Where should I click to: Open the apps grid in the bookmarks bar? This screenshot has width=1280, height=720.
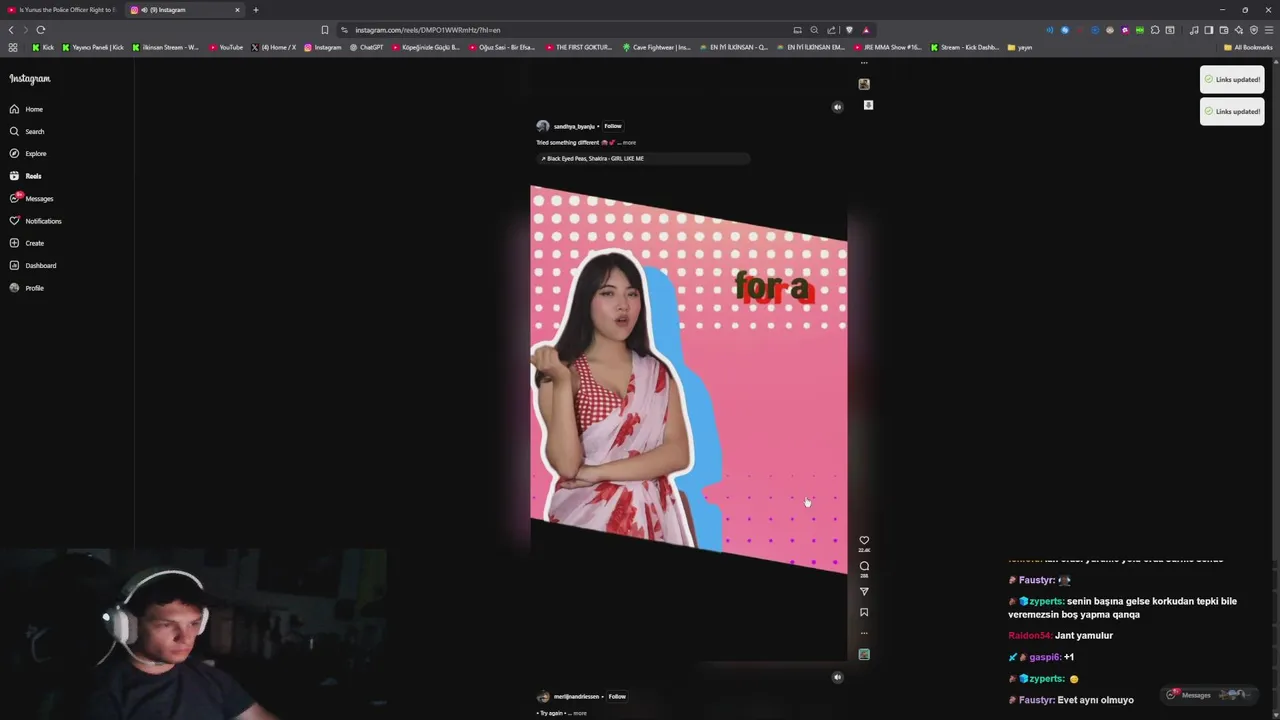[x=12, y=47]
